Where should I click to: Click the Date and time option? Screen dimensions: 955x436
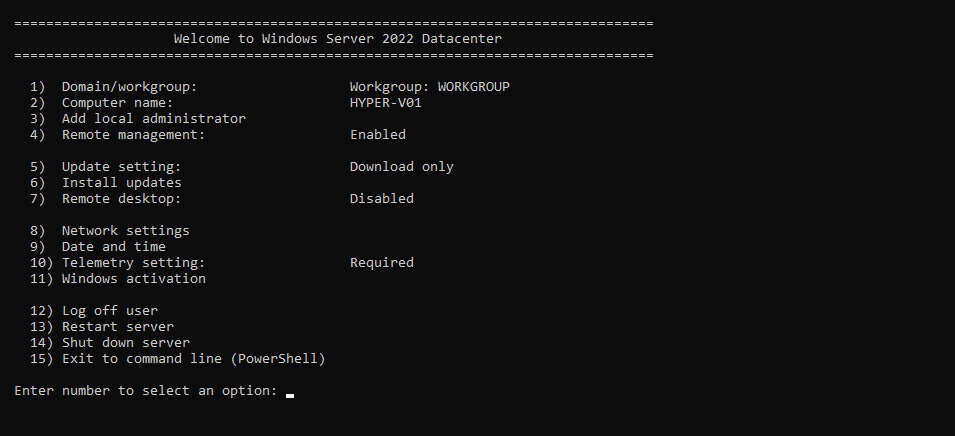tap(97, 247)
